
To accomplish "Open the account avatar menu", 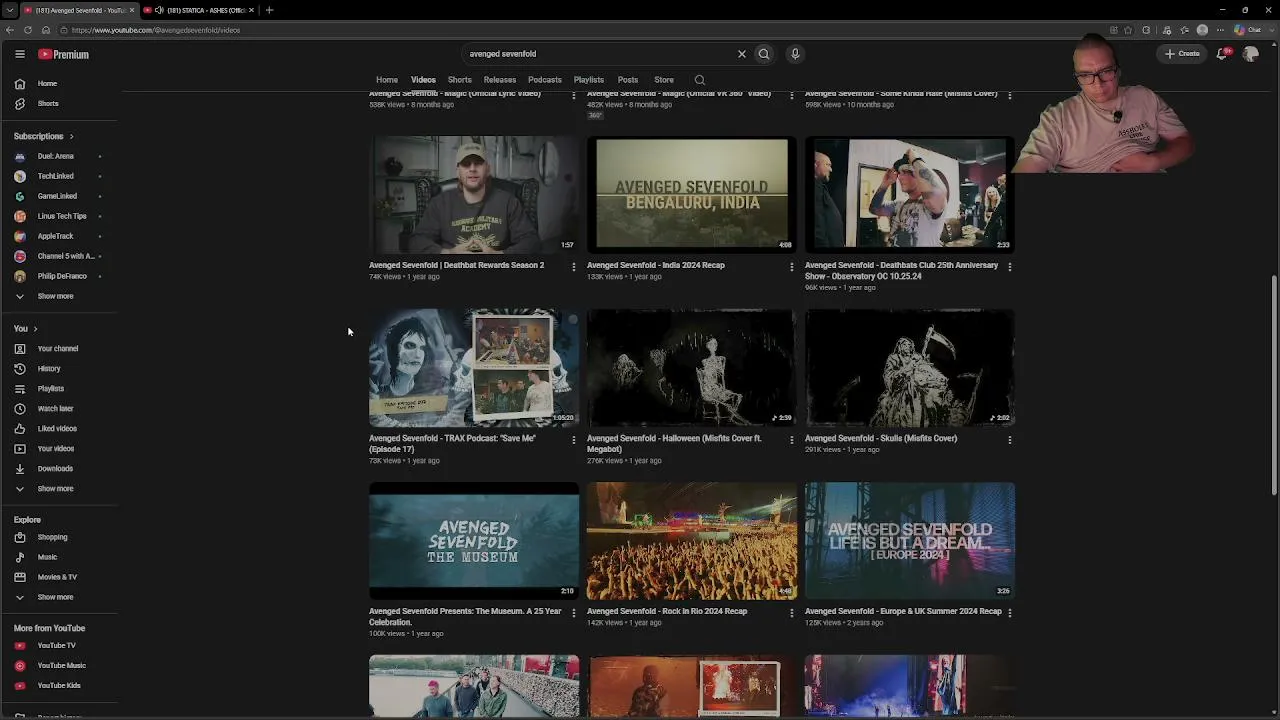I will click(x=1250, y=54).
